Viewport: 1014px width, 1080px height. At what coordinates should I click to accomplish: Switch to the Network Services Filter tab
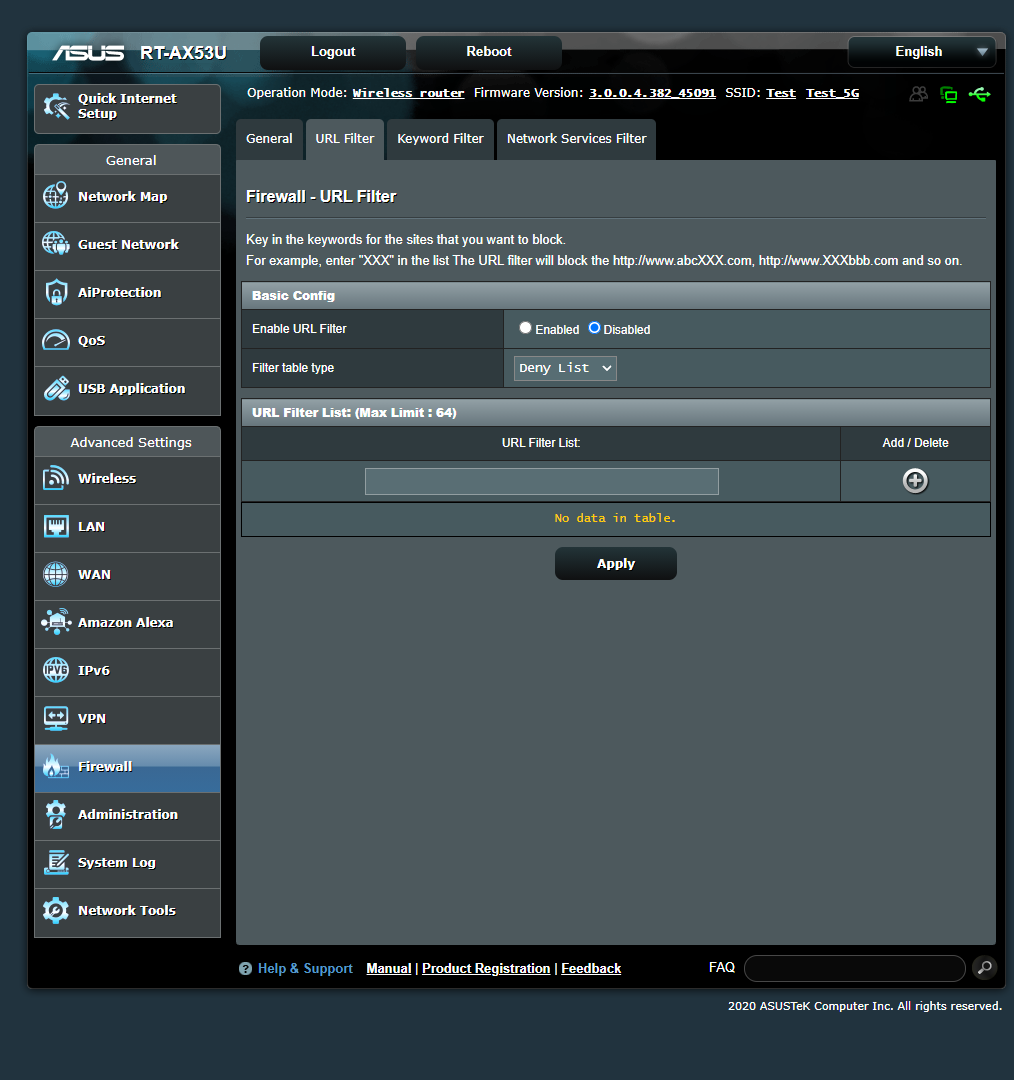[577, 138]
